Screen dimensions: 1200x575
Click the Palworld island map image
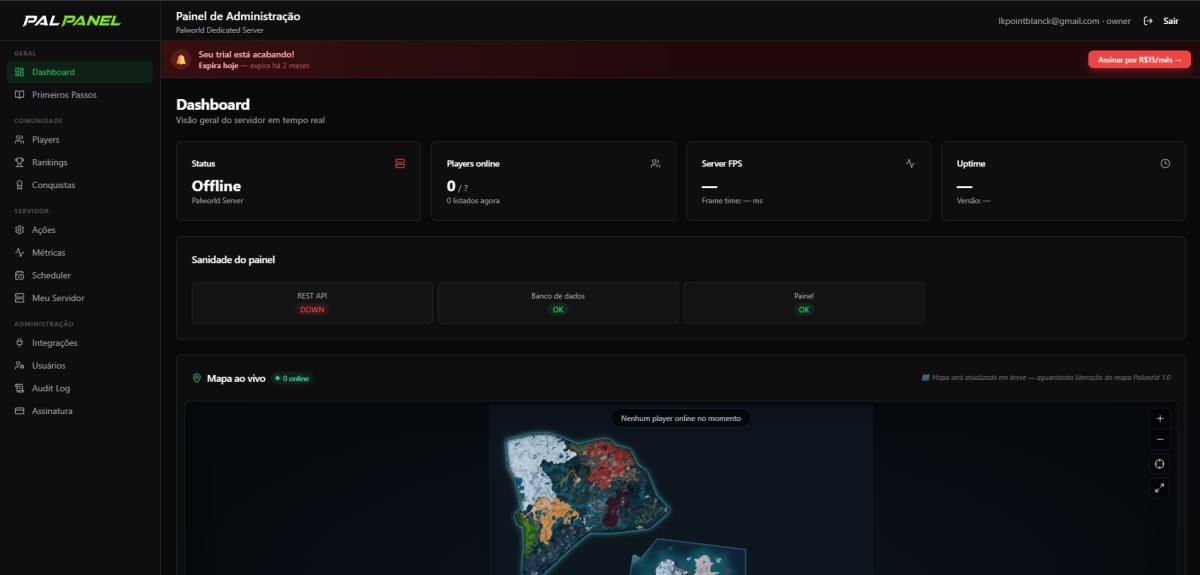[x=680, y=490]
